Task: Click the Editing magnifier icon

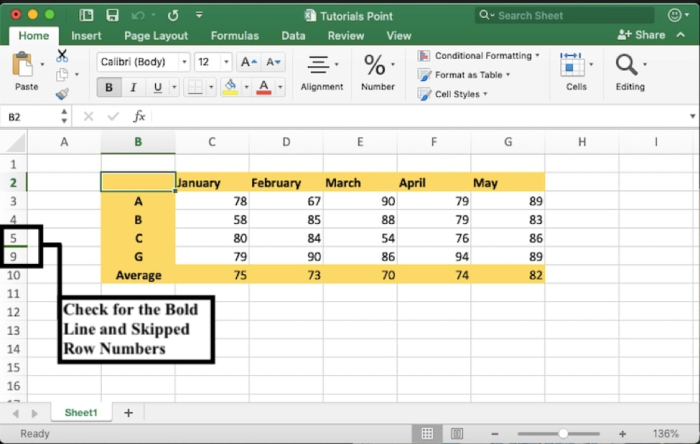Action: click(x=629, y=68)
